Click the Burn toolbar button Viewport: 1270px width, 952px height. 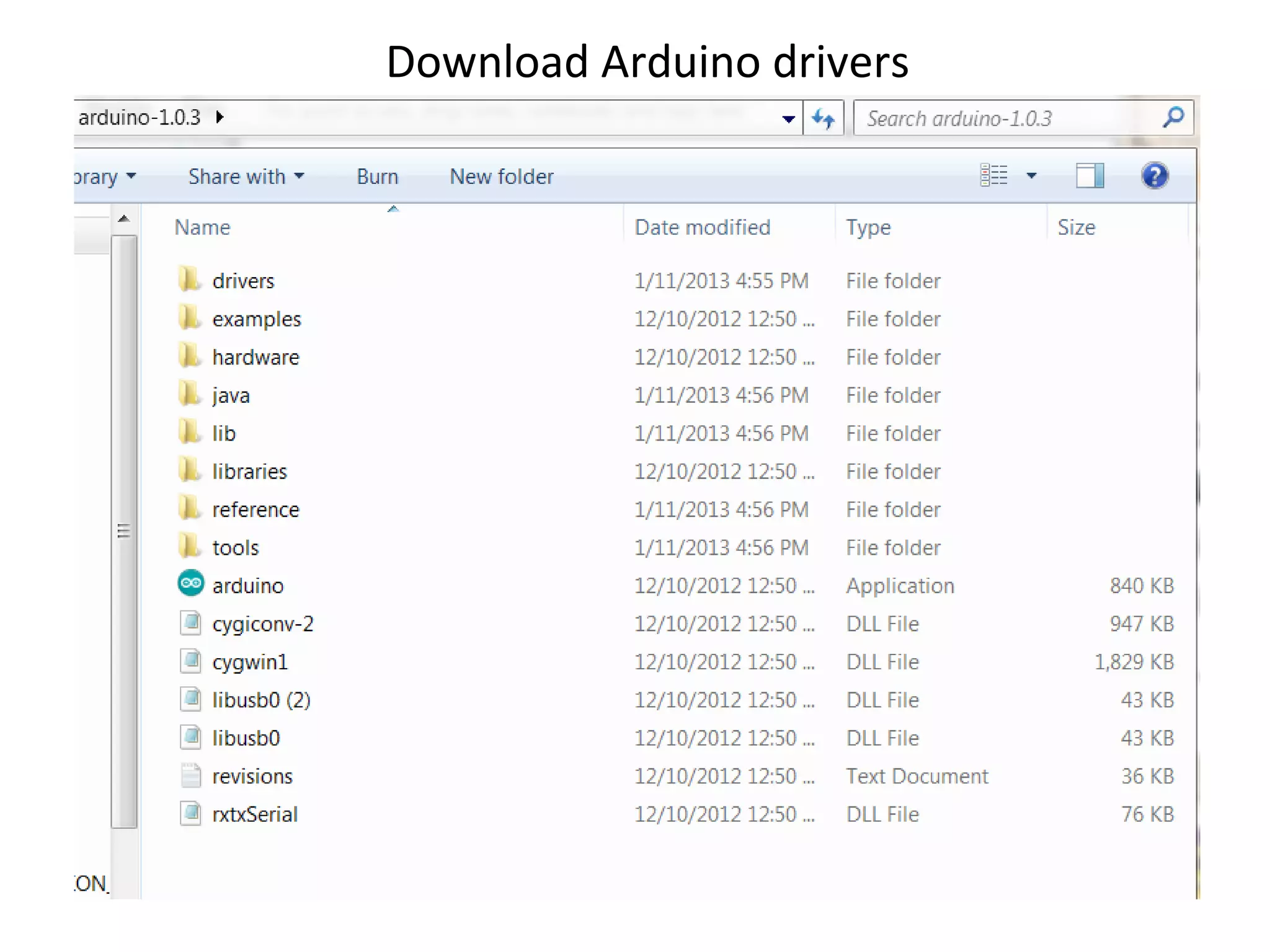coord(377,177)
